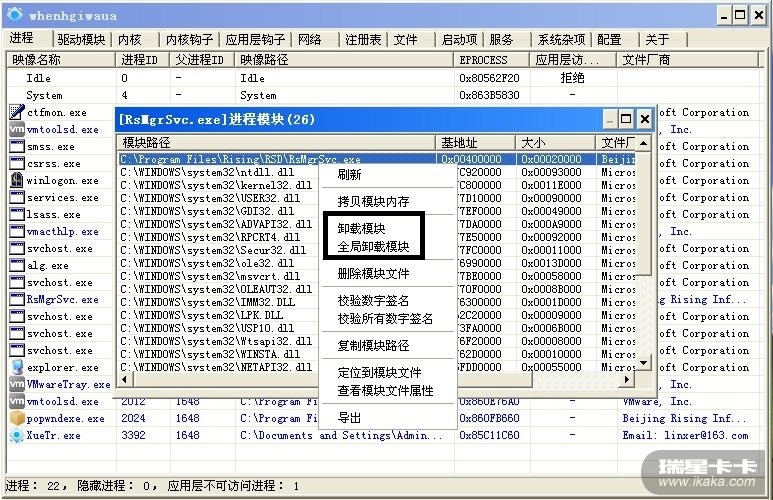Choose 导出 in the context menu

(349, 418)
